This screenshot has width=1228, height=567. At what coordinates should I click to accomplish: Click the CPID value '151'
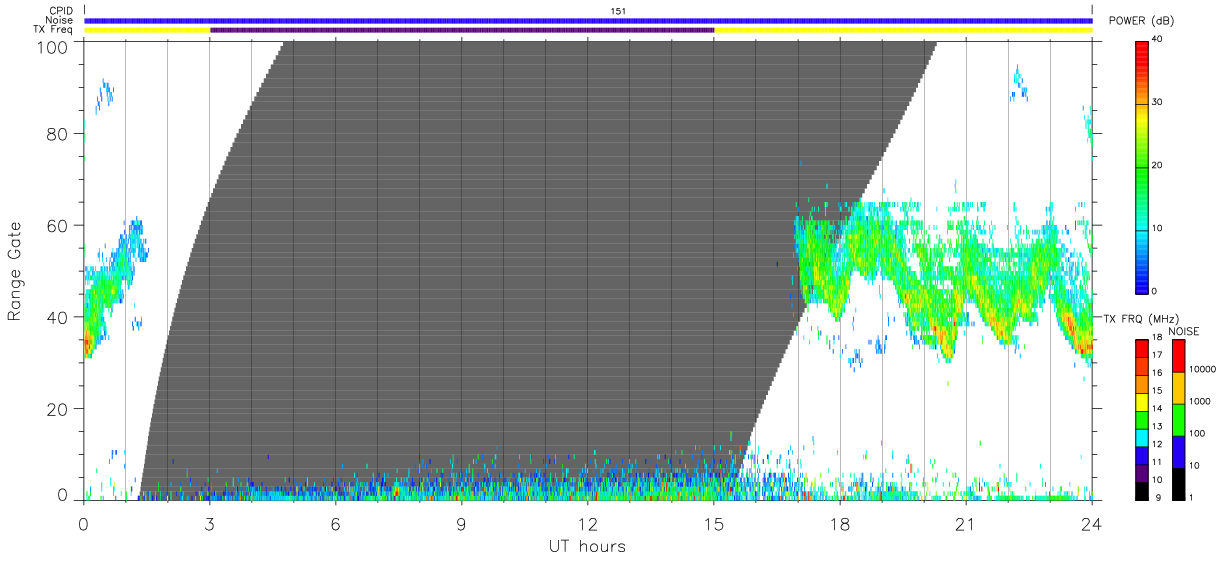pyautogui.click(x=618, y=10)
